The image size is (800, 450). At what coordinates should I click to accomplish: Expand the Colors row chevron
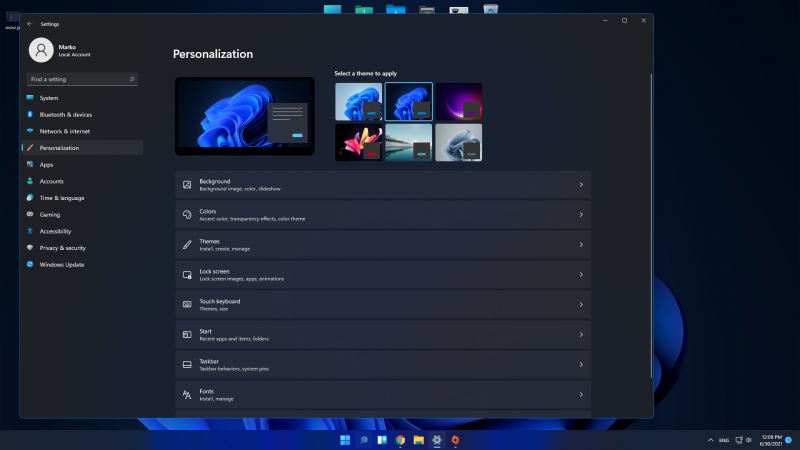pos(581,215)
